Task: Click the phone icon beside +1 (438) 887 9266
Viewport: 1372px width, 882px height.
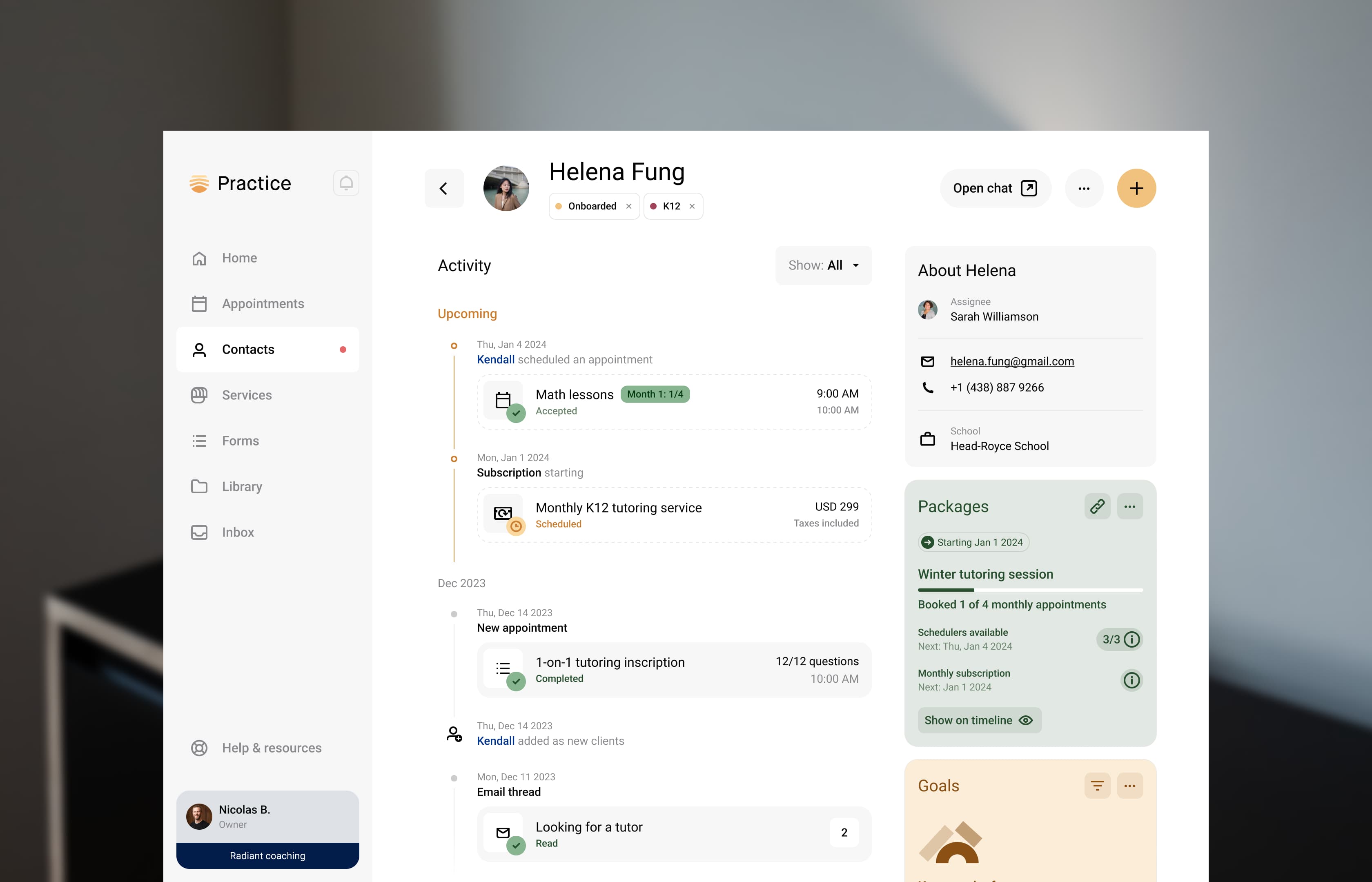Action: pyautogui.click(x=928, y=388)
